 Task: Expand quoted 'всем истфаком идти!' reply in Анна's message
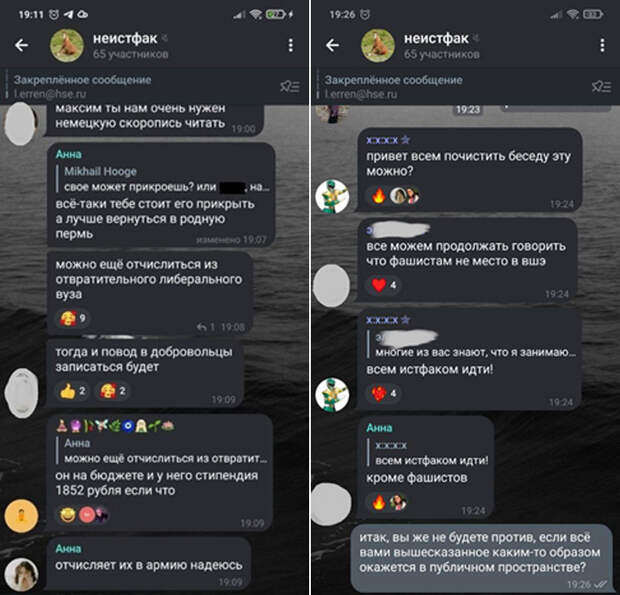click(x=429, y=453)
